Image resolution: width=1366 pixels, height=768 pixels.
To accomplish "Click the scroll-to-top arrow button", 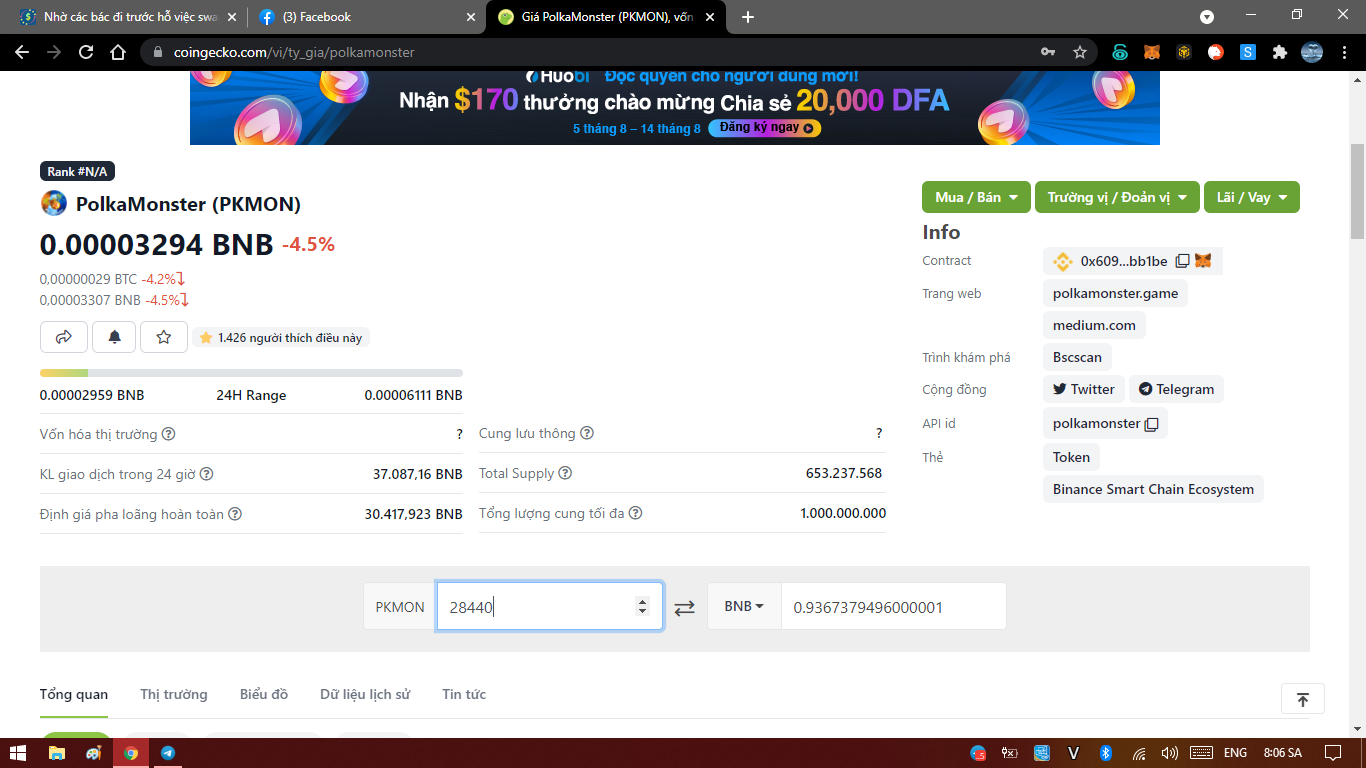I will pos(1302,699).
